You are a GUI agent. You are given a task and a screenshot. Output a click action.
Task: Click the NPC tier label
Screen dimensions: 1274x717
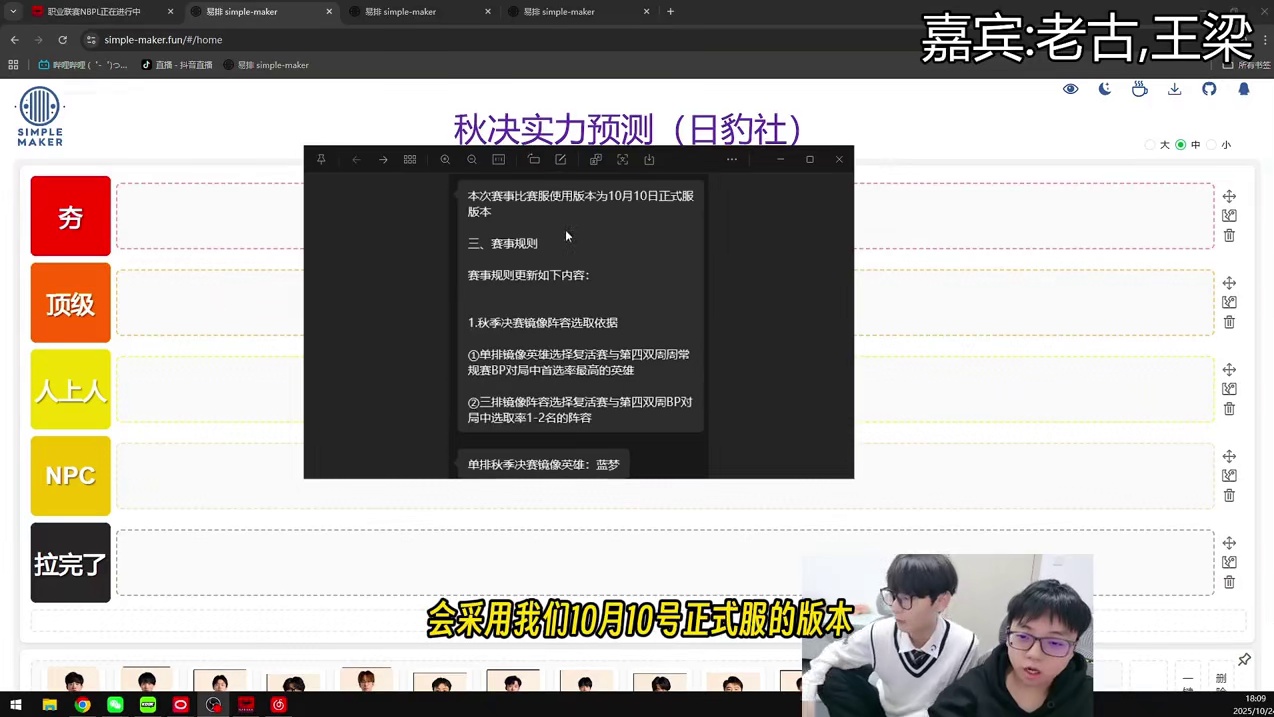(70, 475)
